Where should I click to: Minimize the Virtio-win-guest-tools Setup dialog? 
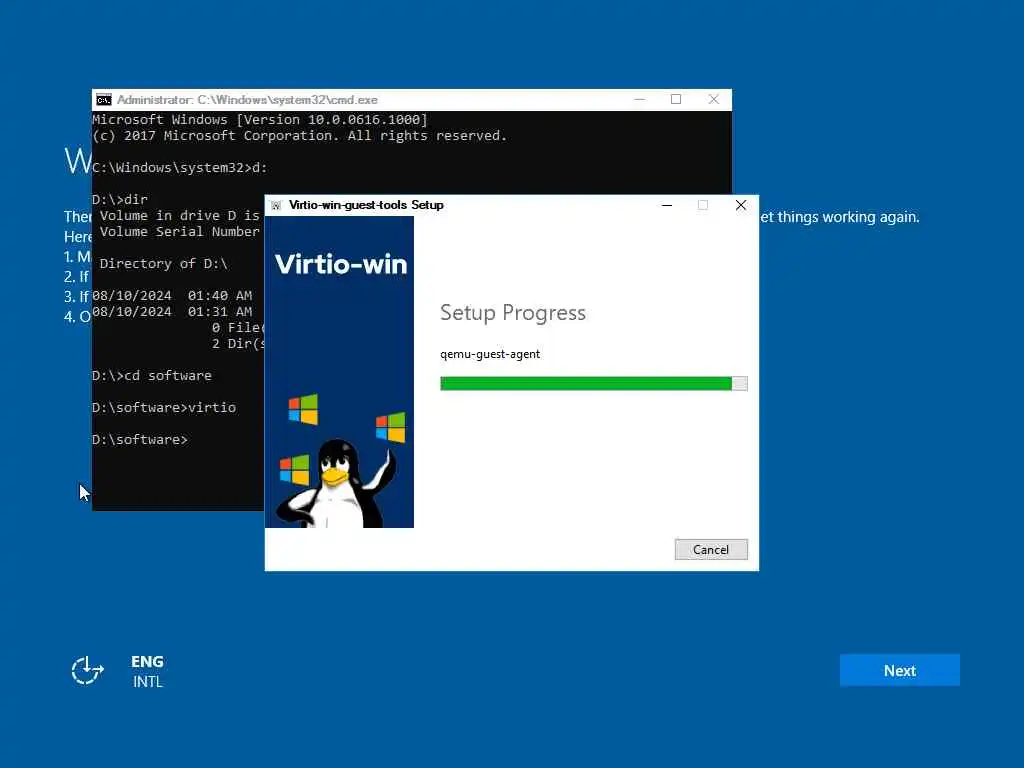(x=667, y=205)
